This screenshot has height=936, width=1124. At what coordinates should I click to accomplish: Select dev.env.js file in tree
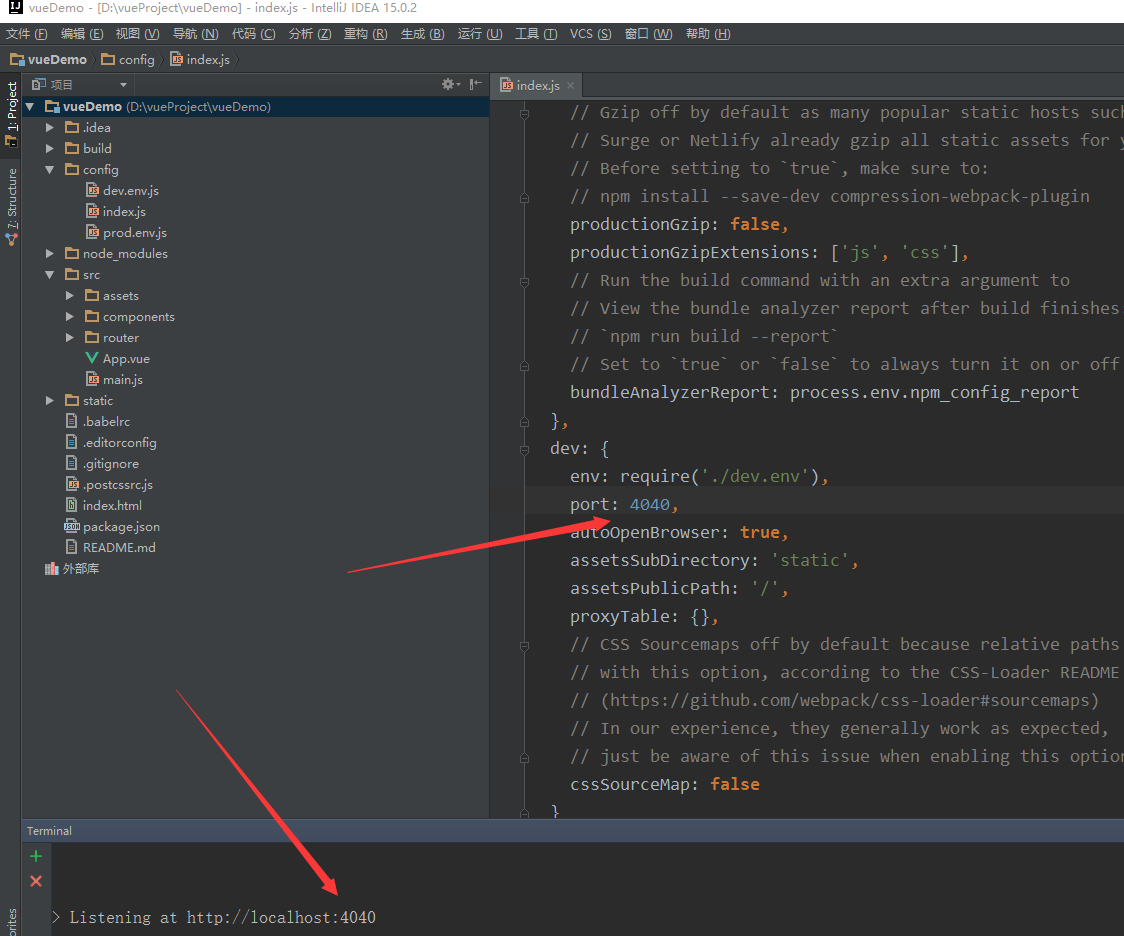[123, 191]
